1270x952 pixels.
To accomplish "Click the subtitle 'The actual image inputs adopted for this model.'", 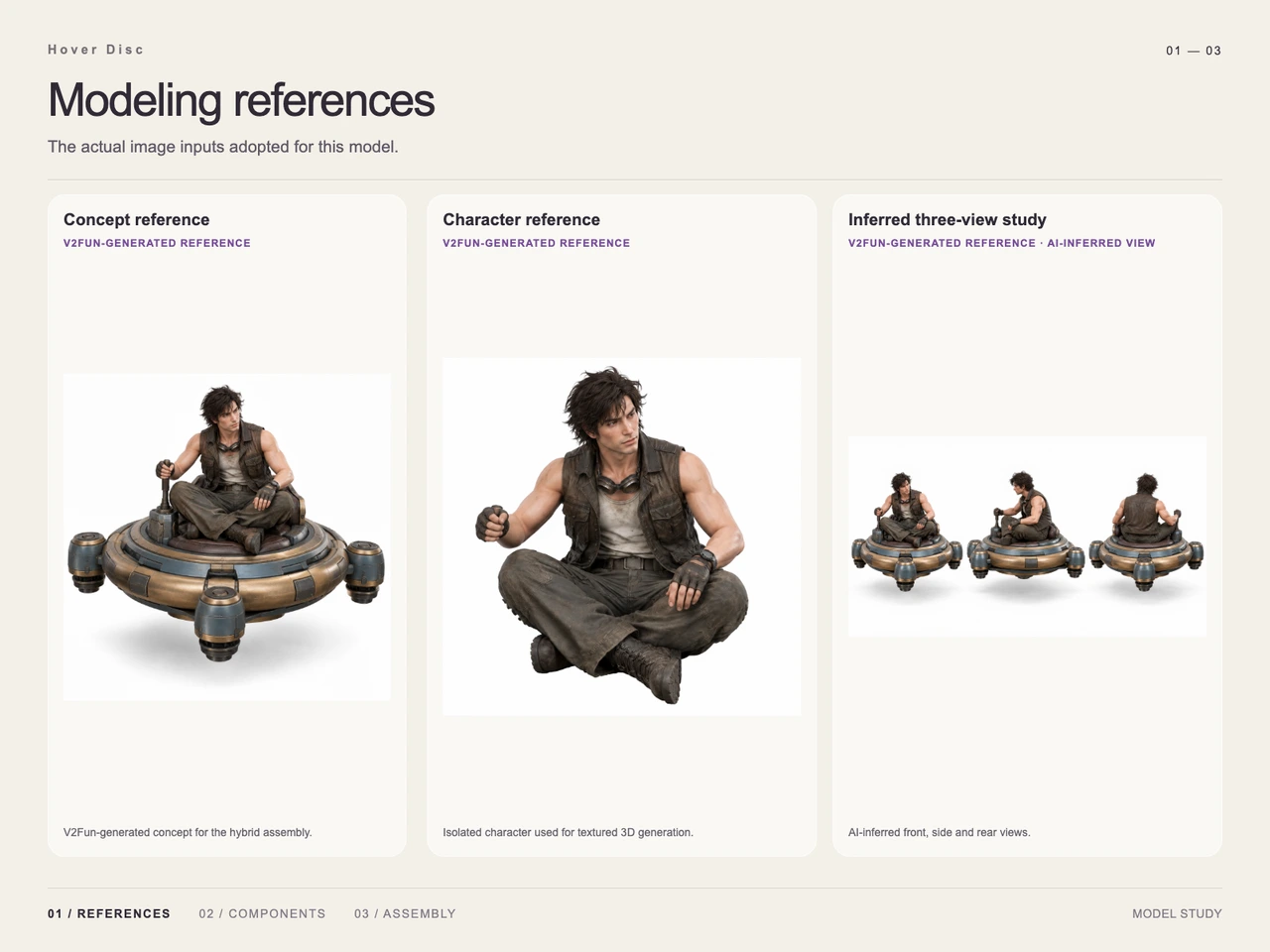I will (x=223, y=147).
